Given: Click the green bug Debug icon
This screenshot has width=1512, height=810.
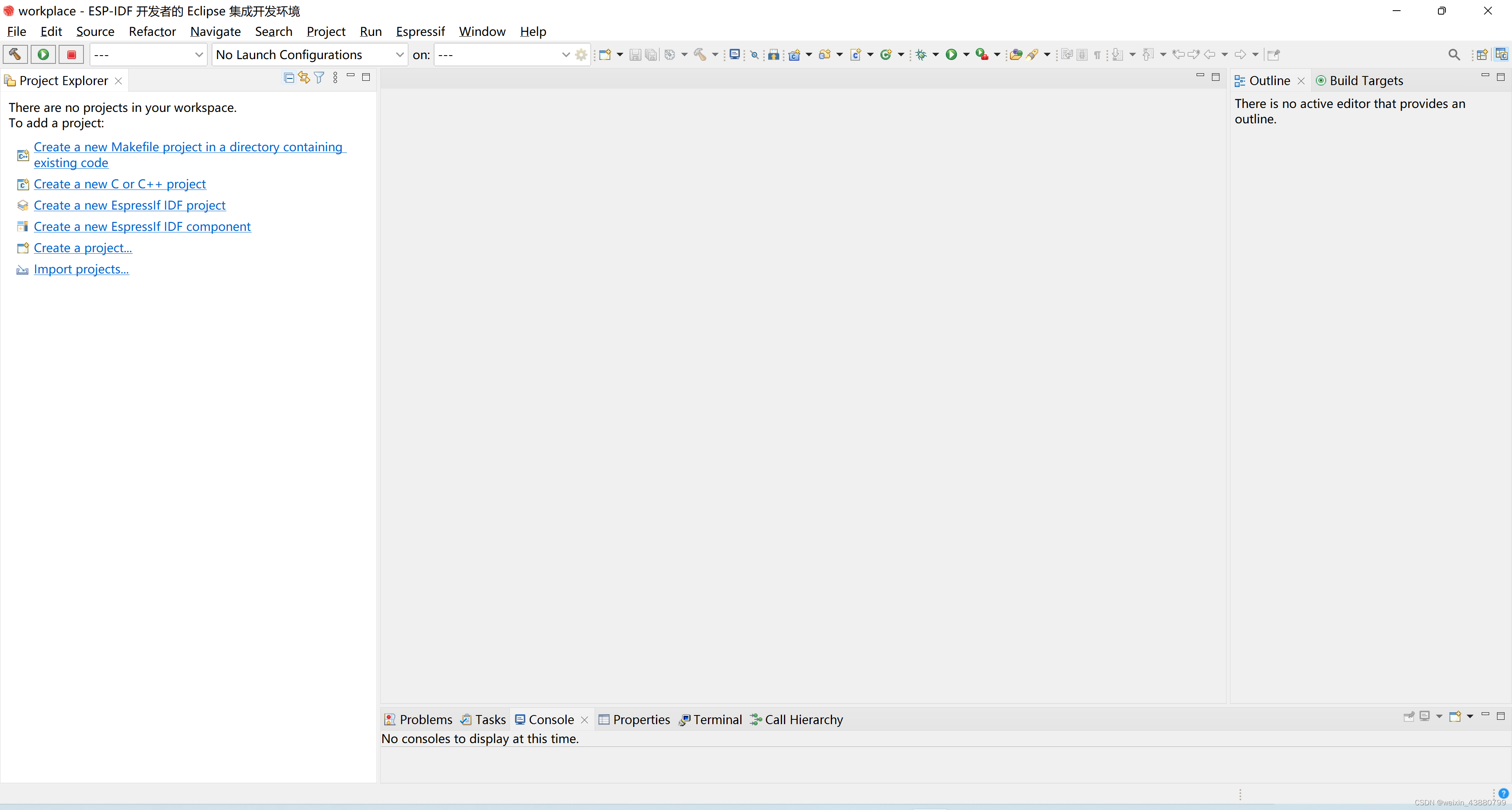Looking at the screenshot, I should pos(921,55).
